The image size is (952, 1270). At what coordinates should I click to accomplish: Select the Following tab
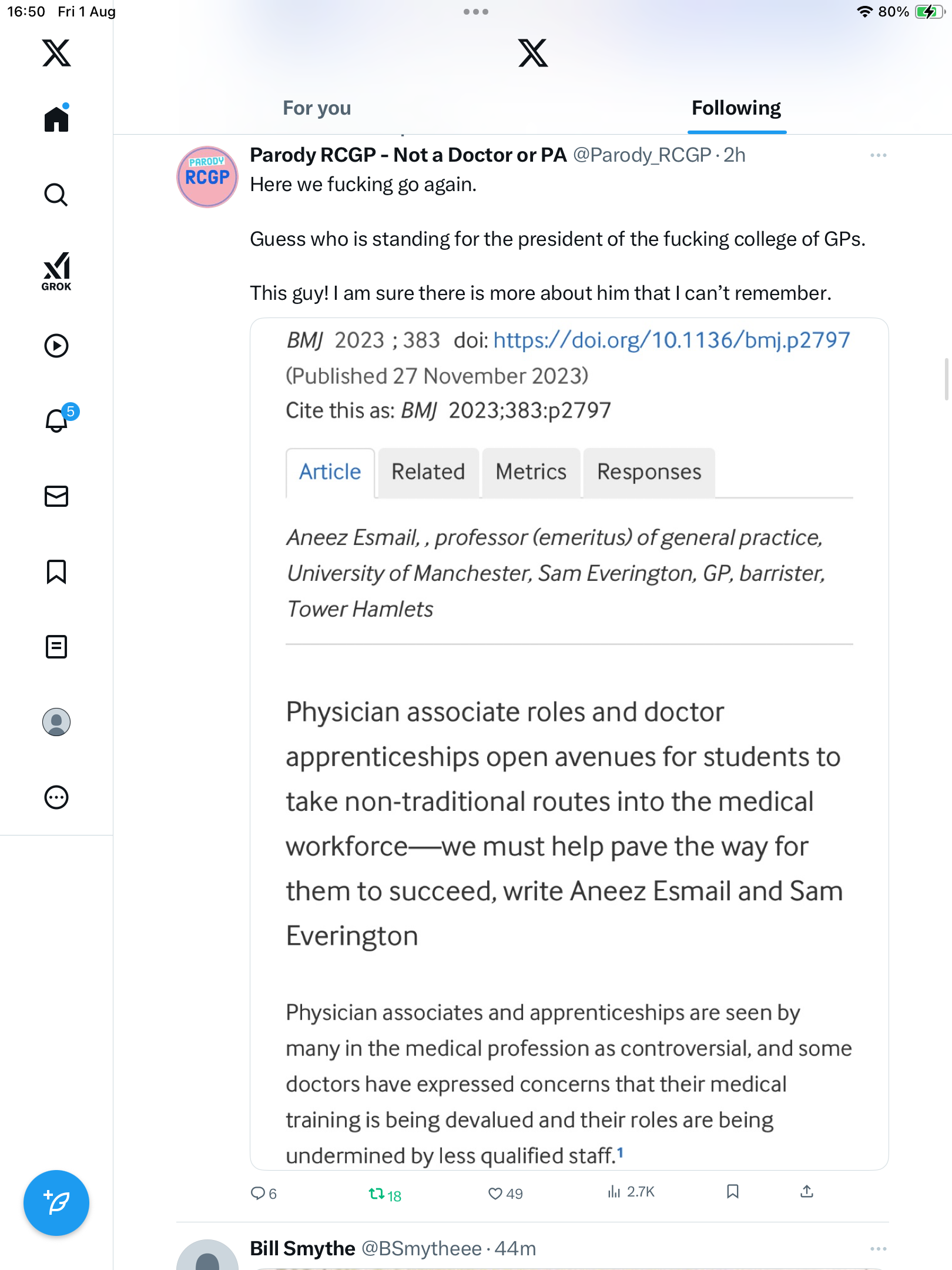pyautogui.click(x=736, y=108)
